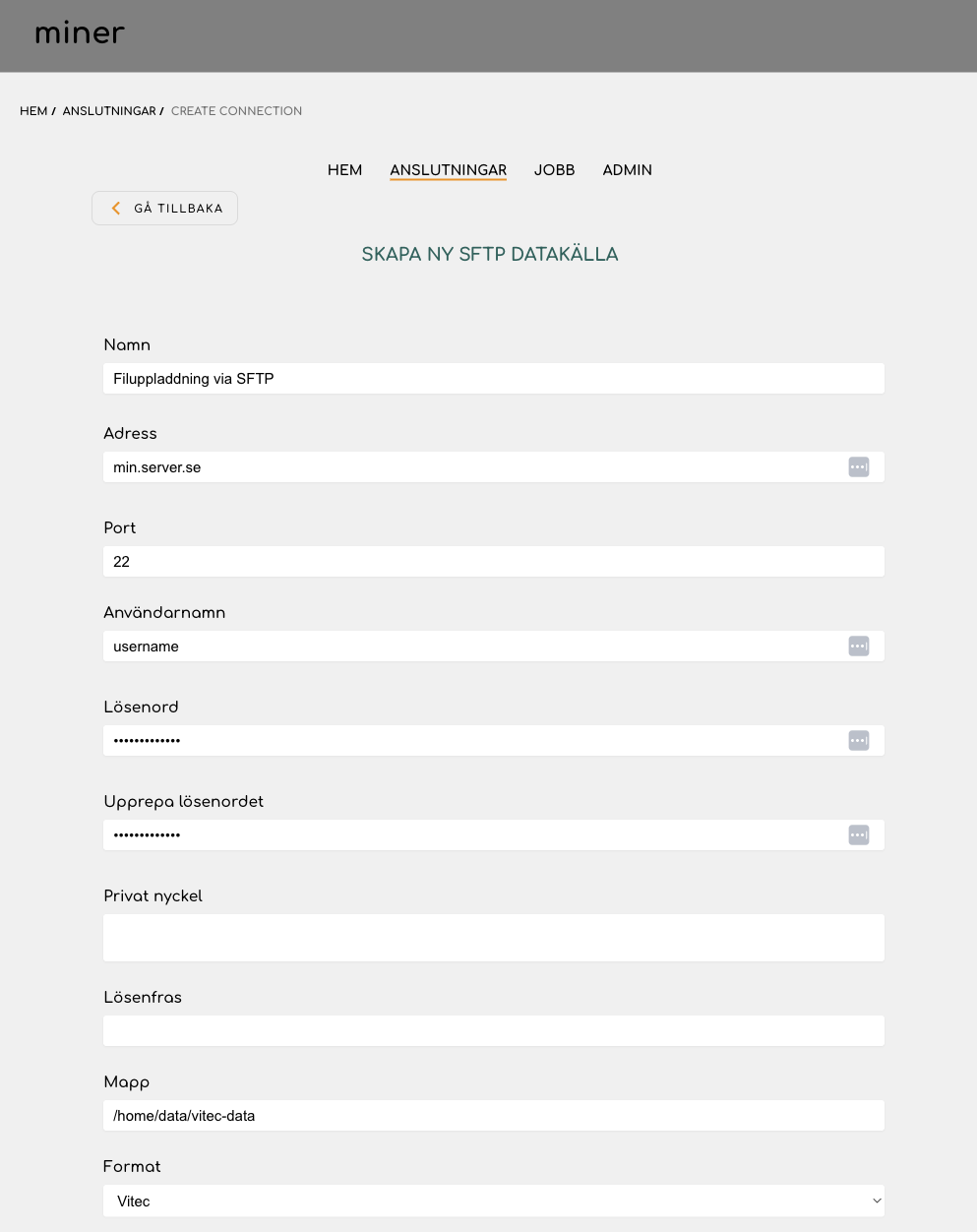
Task: Go to the ADMIN tab
Action: click(x=627, y=170)
